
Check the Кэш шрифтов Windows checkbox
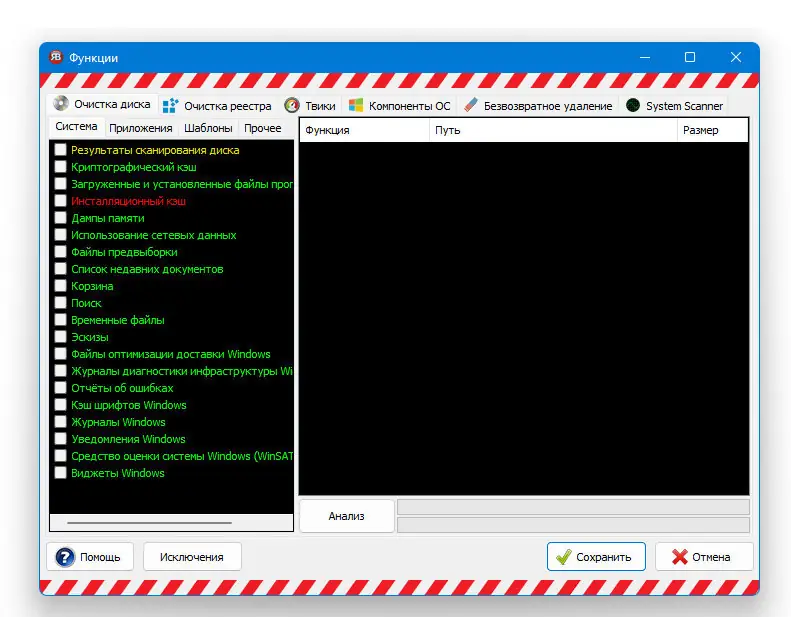[61, 404]
